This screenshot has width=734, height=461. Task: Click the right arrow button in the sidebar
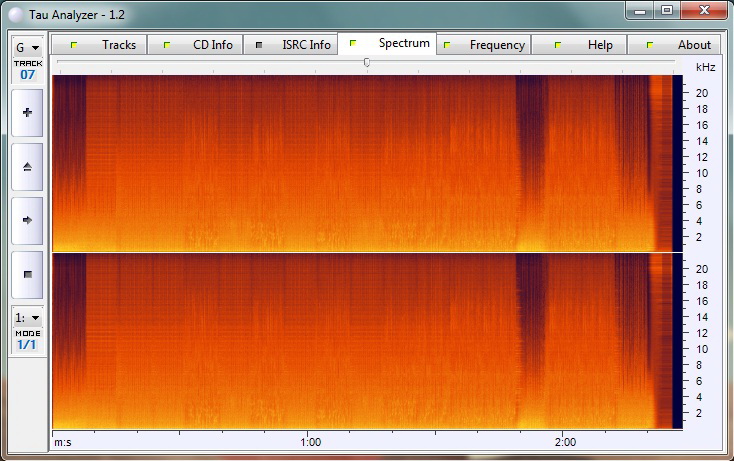point(27,219)
